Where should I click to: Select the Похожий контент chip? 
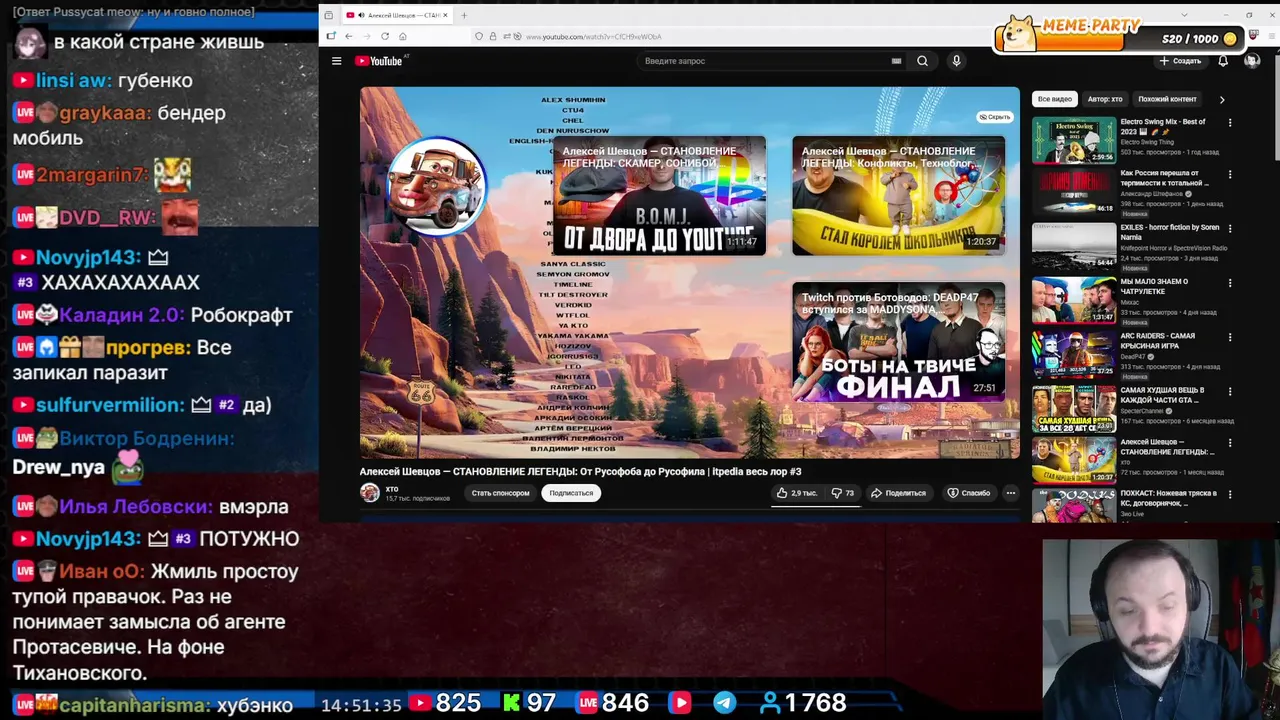pyautogui.click(x=1167, y=99)
